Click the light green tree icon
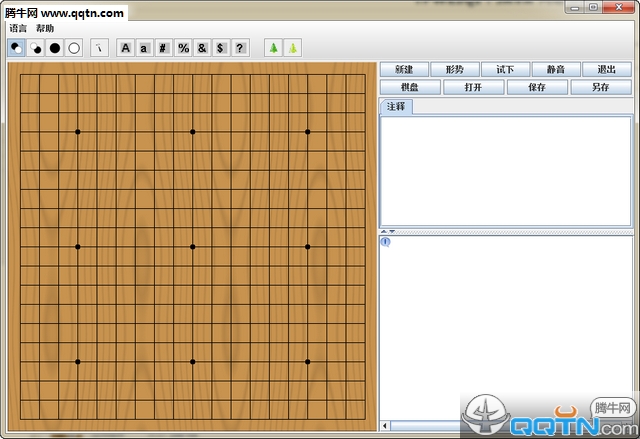The image size is (640, 439). point(293,48)
